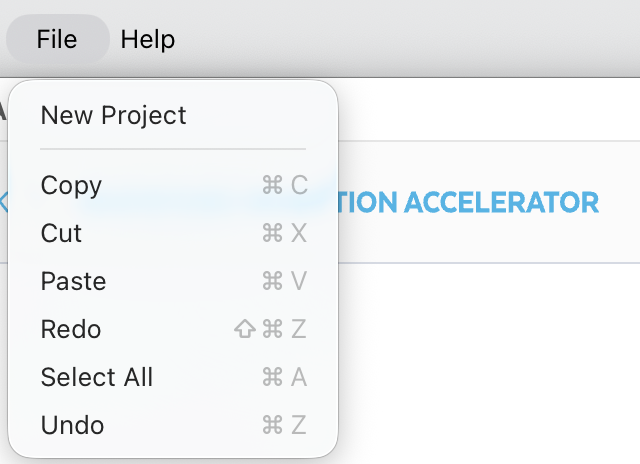This screenshot has height=464, width=640.
Task: Click the blue back chevron at left edge
Action: [x=4, y=203]
